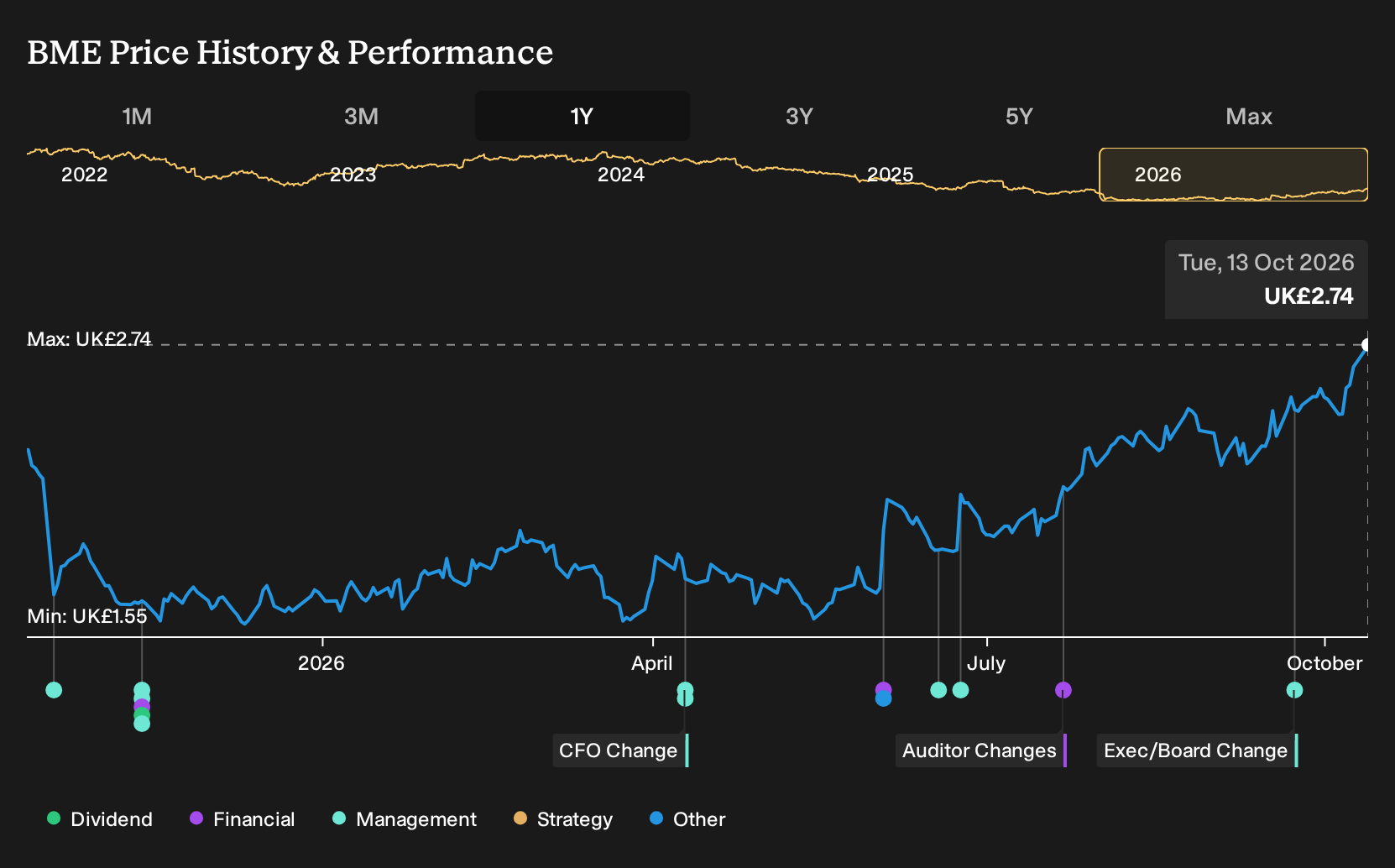1395x868 pixels.
Task: Show the Max time range
Action: pyautogui.click(x=1249, y=116)
